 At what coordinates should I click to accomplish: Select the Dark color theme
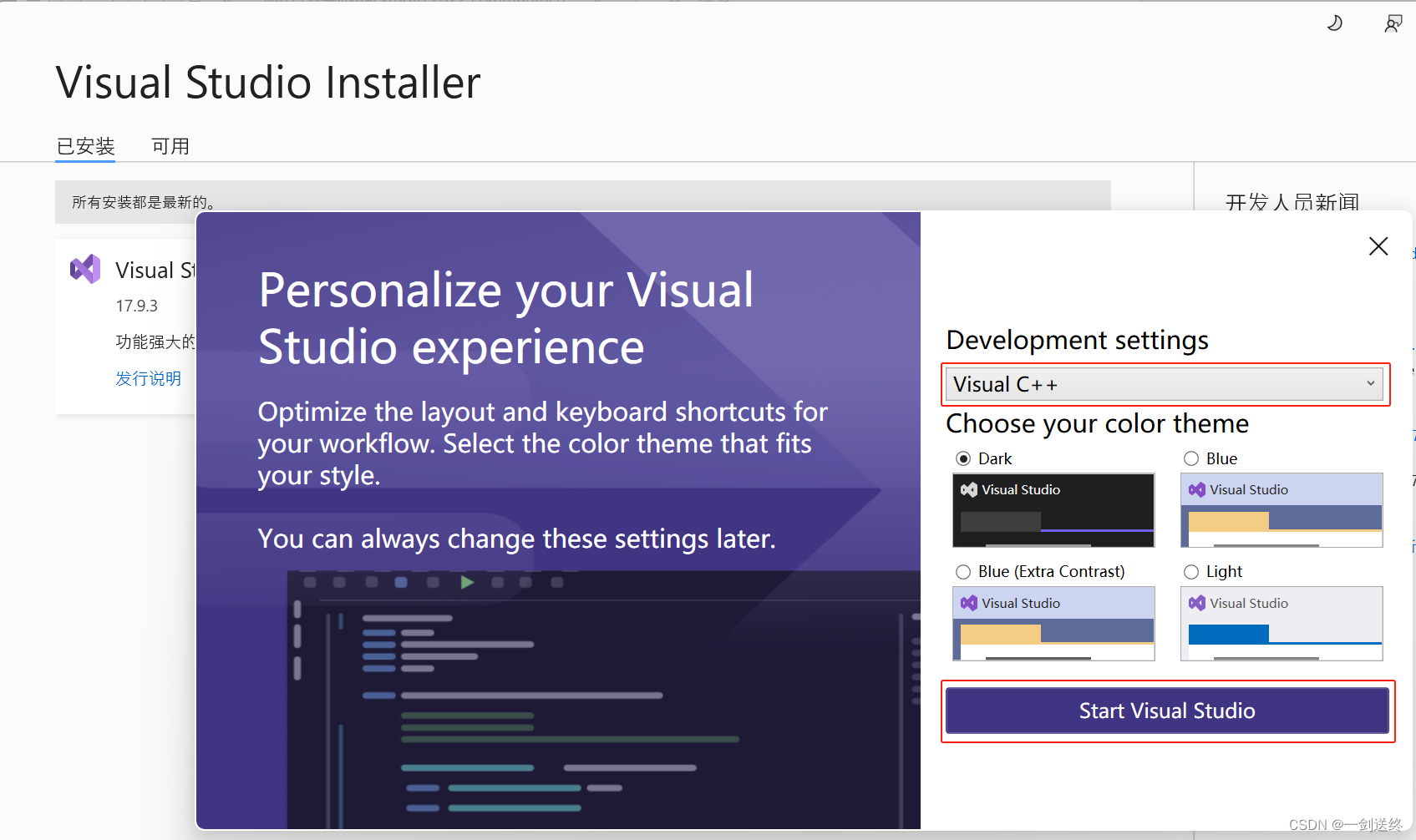pyautogui.click(x=962, y=458)
